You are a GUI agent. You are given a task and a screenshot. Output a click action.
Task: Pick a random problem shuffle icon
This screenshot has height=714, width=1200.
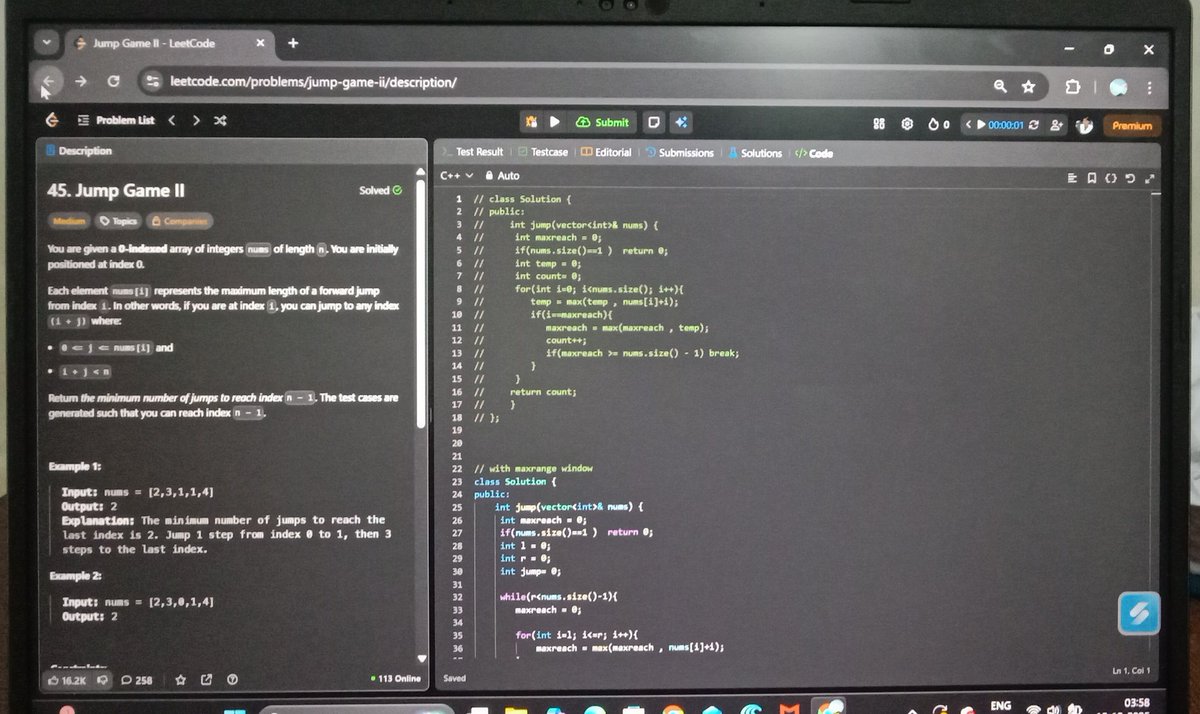tap(221, 120)
